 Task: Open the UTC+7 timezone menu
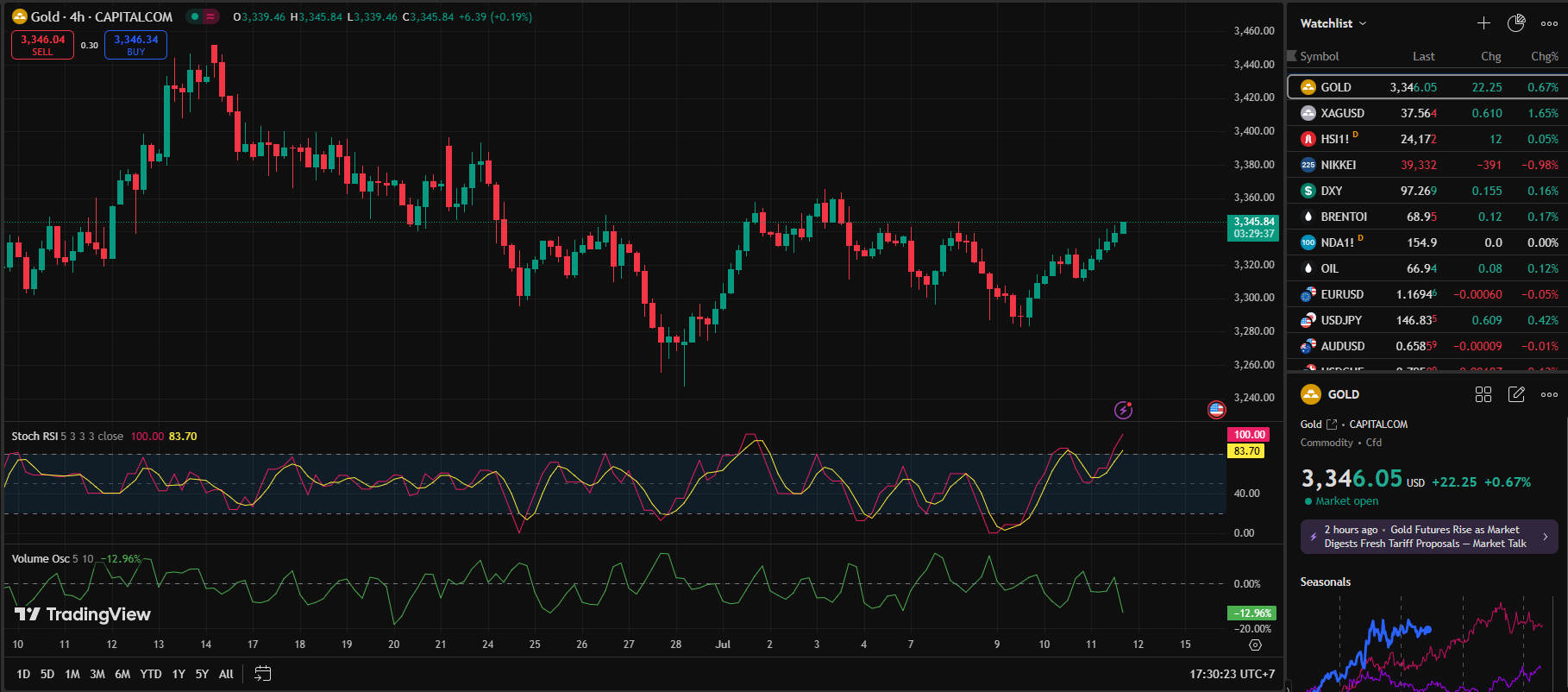1232,674
